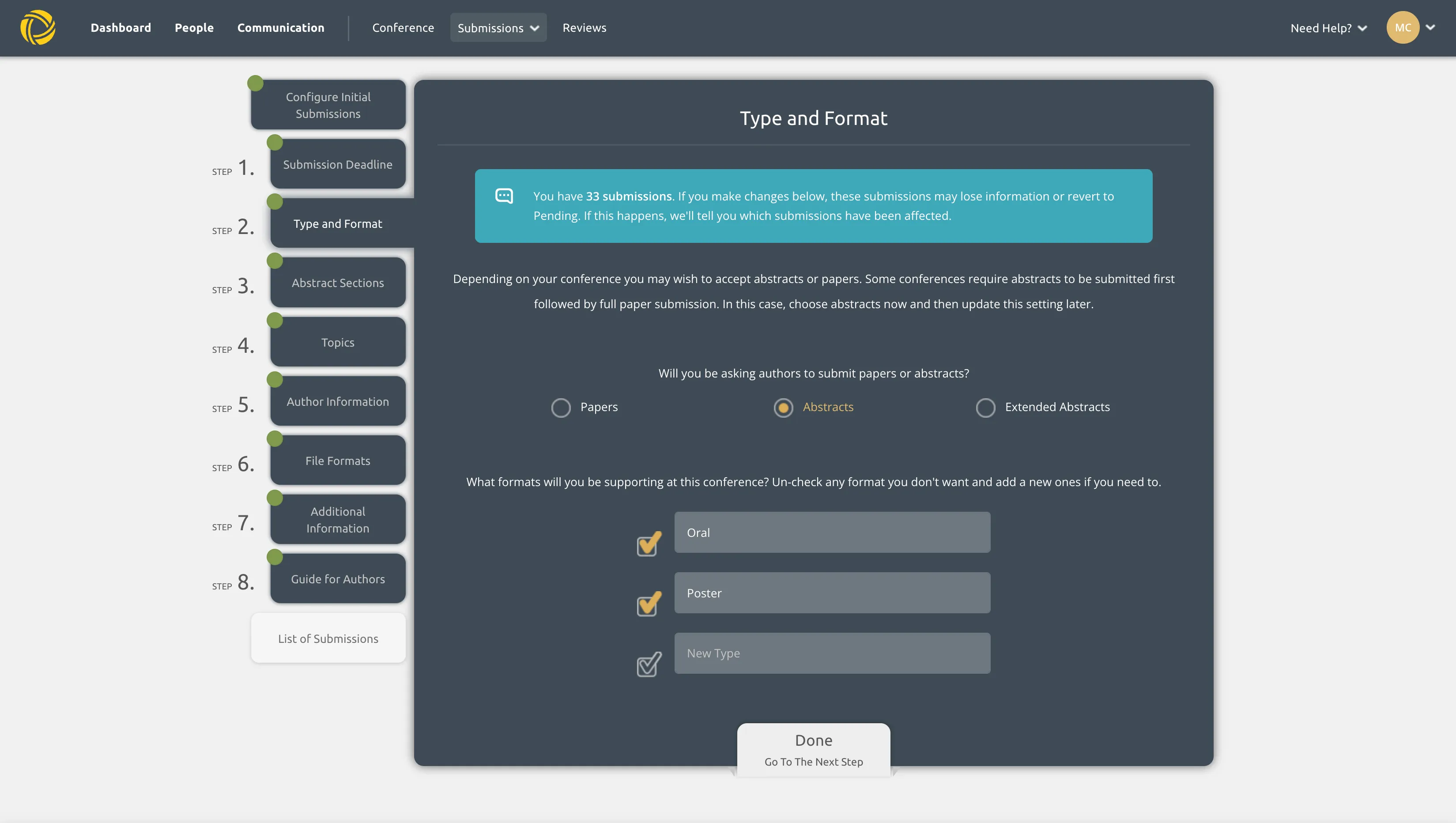1456x823 pixels.
Task: Select the Papers radio button
Action: pos(561,408)
